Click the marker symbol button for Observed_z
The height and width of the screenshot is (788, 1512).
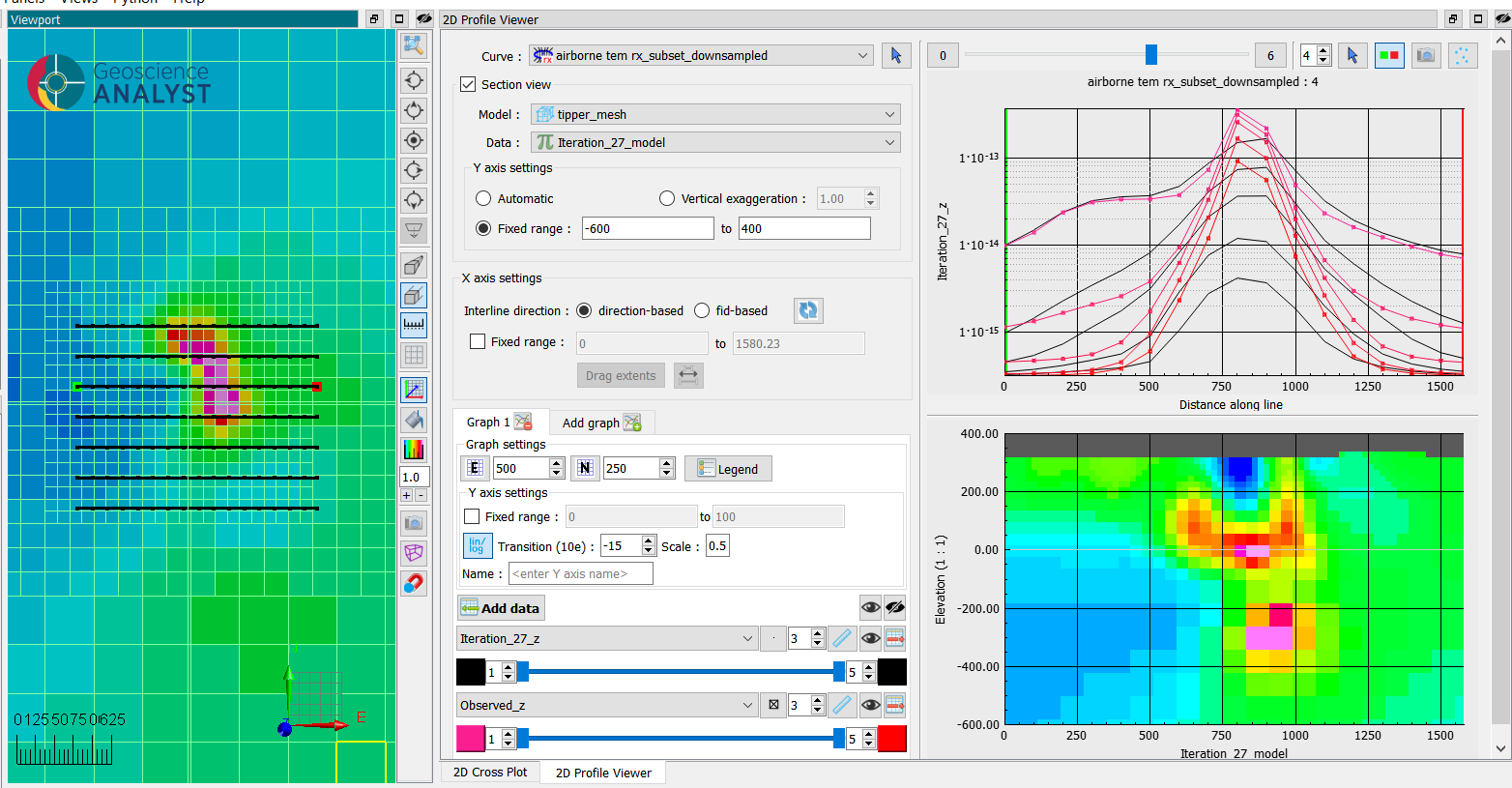point(773,705)
